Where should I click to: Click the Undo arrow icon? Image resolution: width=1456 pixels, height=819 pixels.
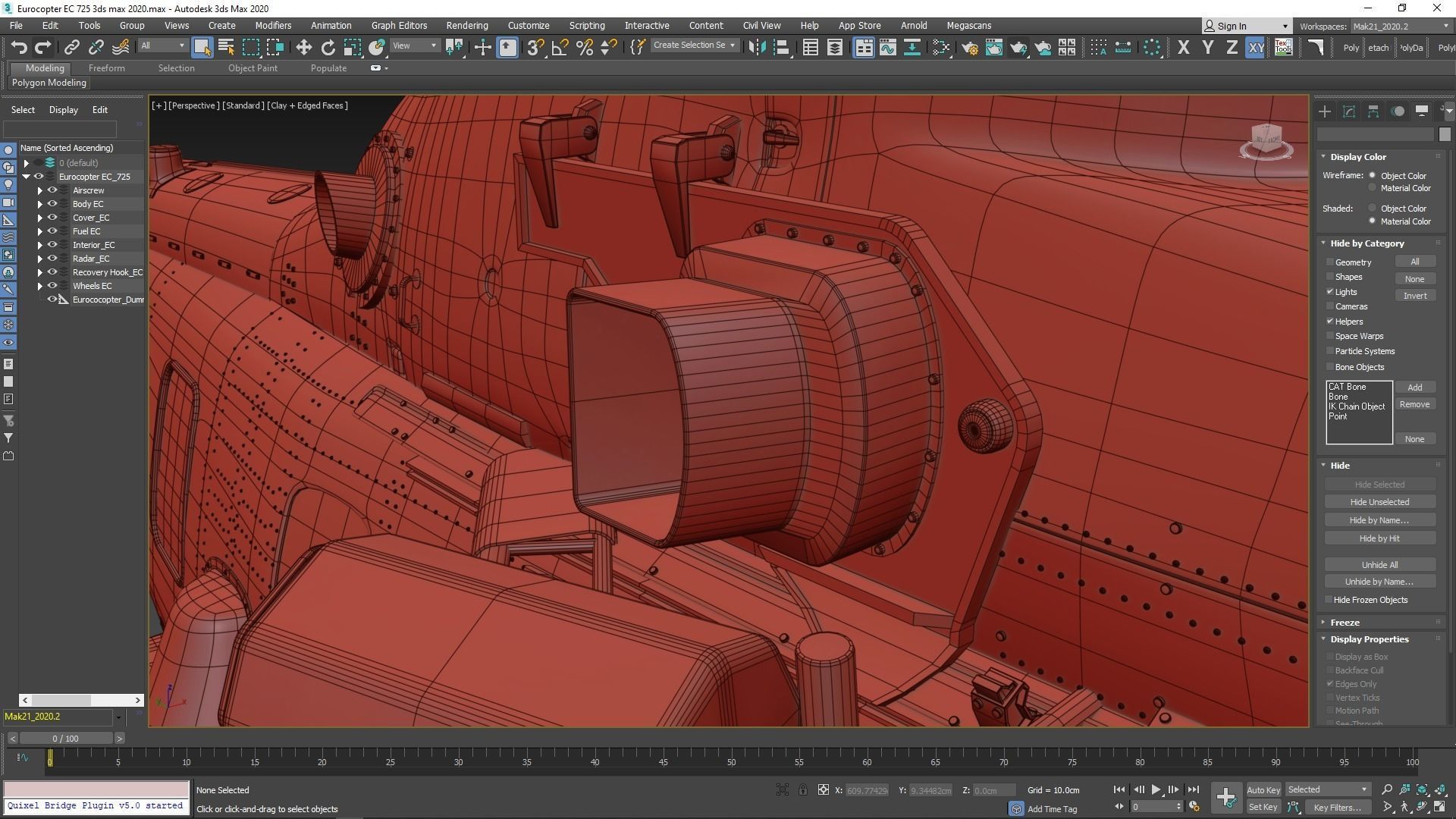click(x=19, y=48)
